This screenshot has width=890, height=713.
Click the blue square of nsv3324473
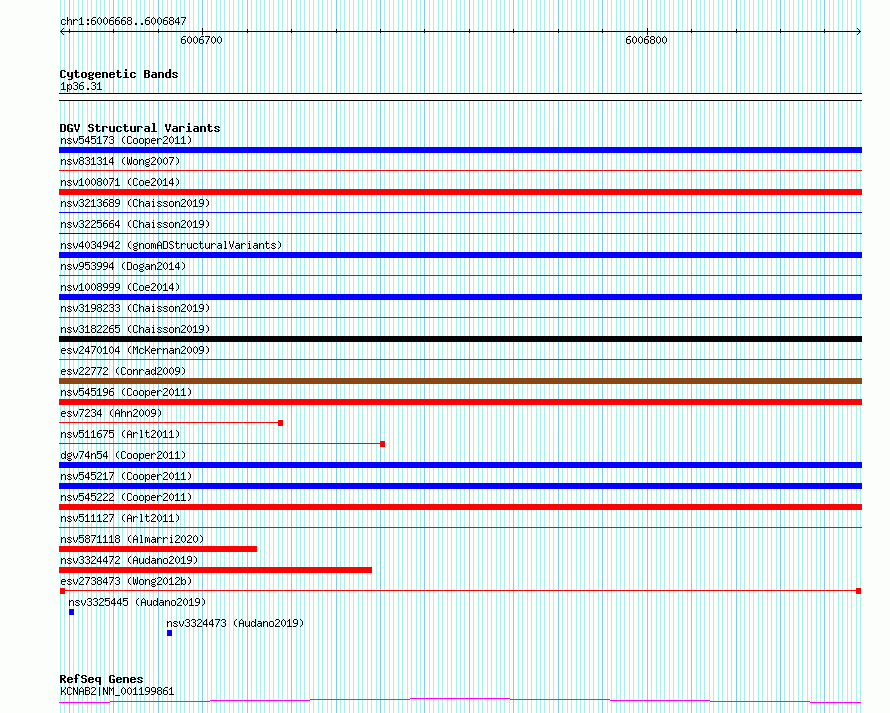click(169, 633)
